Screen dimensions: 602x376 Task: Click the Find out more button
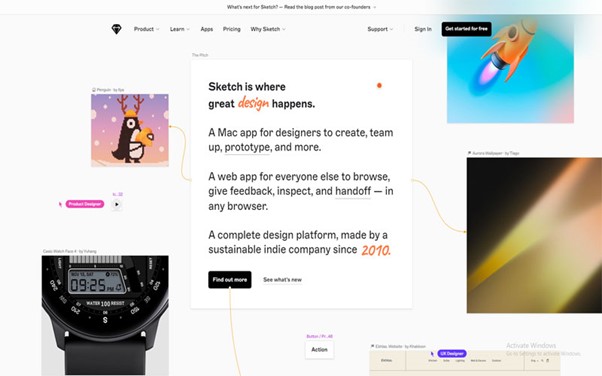pyautogui.click(x=230, y=280)
